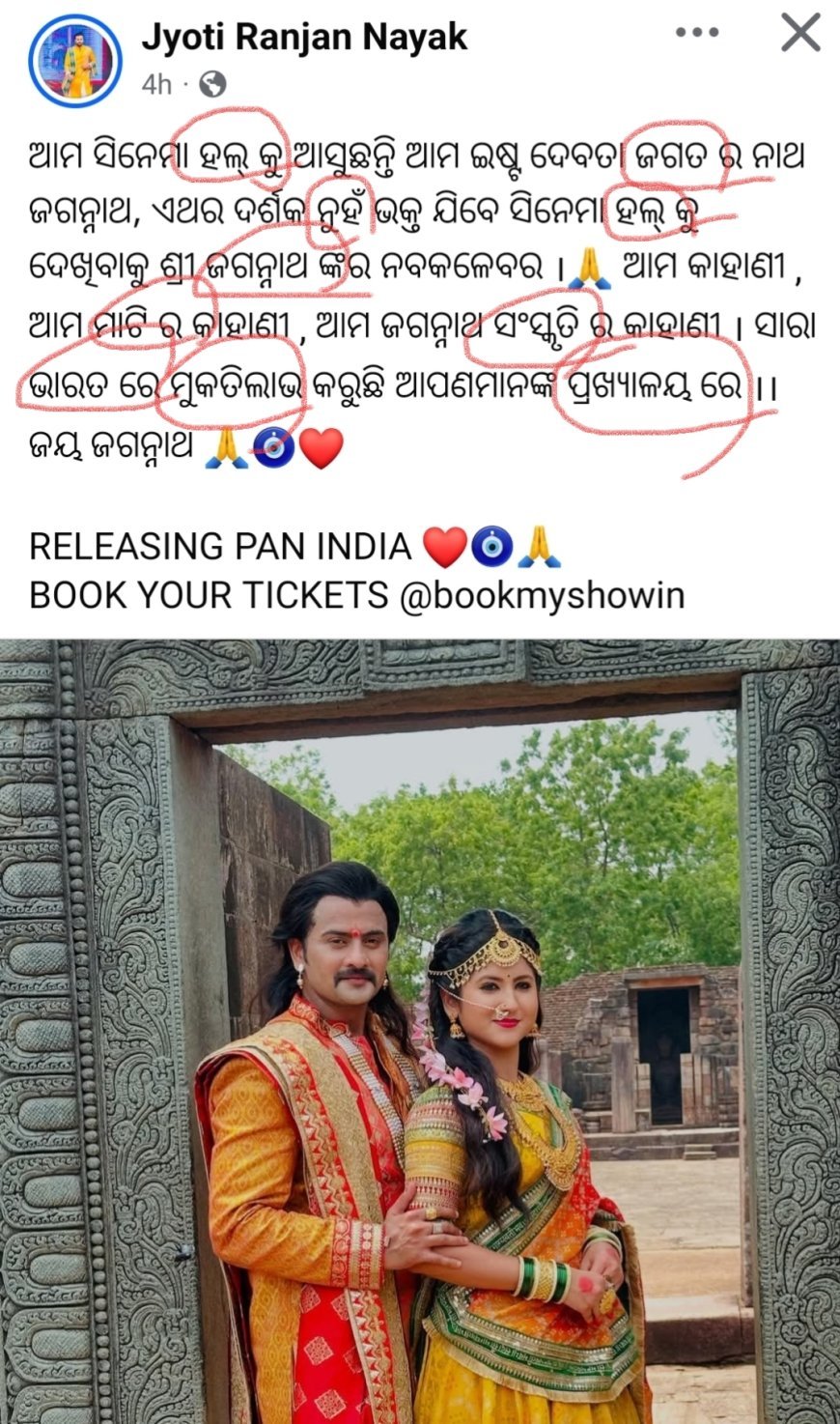Viewport: 840px width, 1424px height.
Task: Tap the Odia paragraph's first line
Action: (416, 157)
